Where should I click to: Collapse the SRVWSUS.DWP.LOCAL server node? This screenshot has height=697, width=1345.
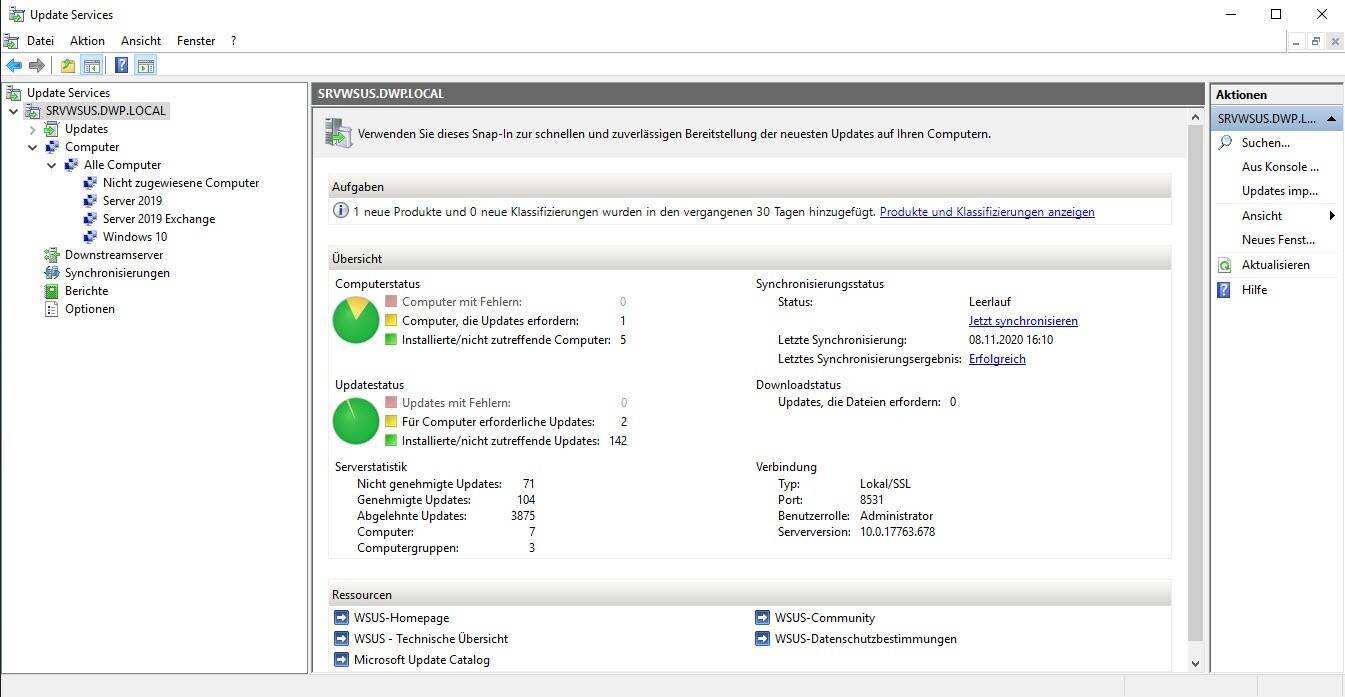tap(13, 111)
